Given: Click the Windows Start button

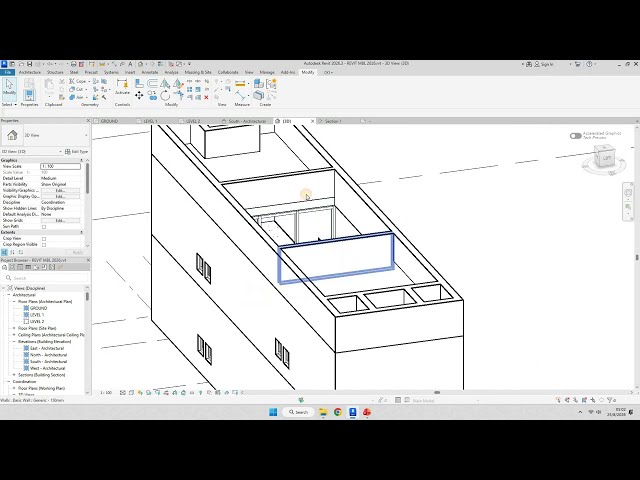Looking at the screenshot, I should click(x=273, y=412).
